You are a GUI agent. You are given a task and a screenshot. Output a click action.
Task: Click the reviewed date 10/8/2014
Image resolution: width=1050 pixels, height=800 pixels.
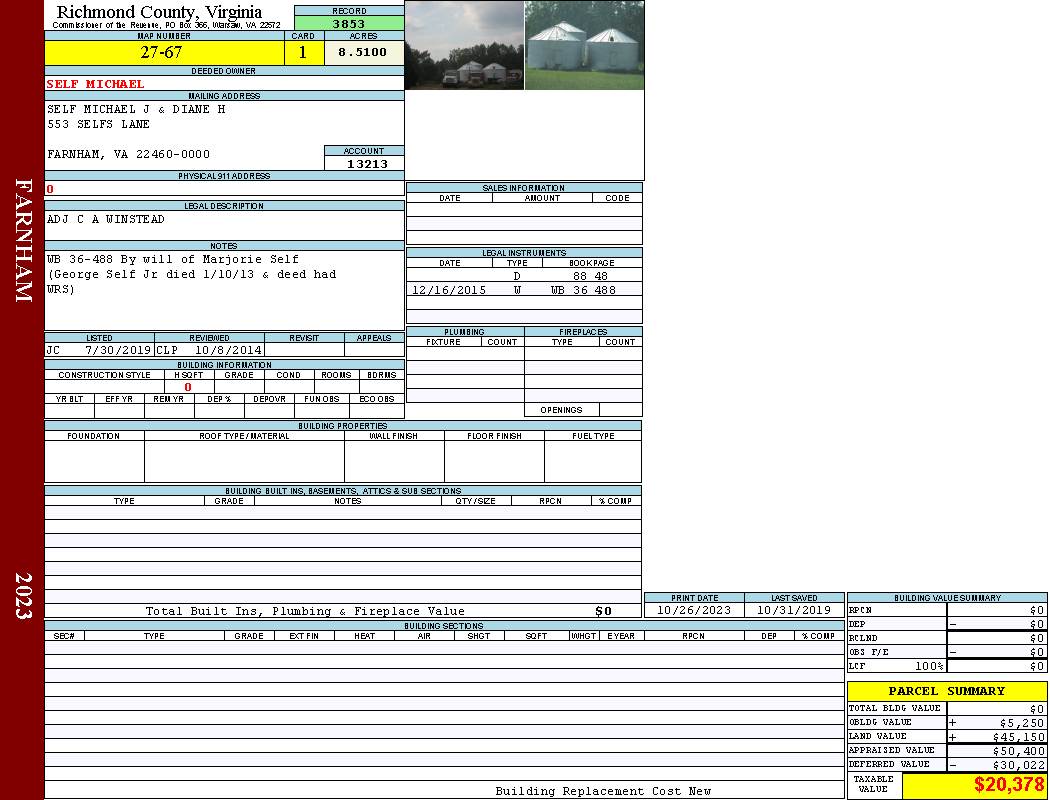[x=228, y=351]
